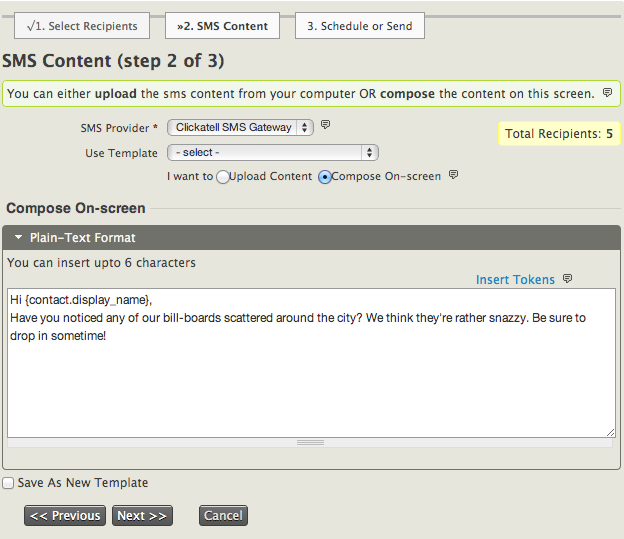
Task: Click the grip bar below the message textarea
Action: (x=310, y=442)
